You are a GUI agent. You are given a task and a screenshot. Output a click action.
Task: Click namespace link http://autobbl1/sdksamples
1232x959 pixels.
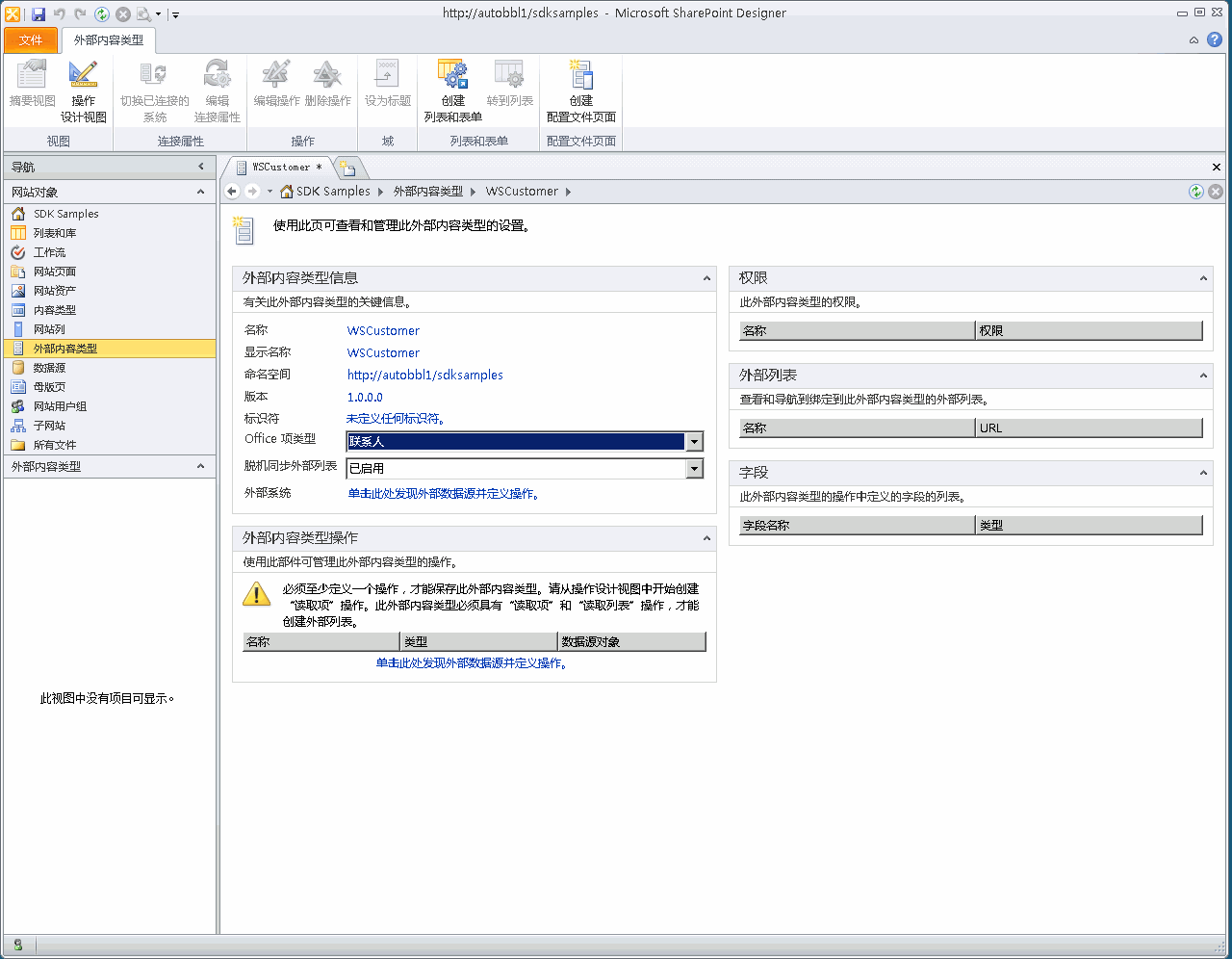pyautogui.click(x=424, y=375)
